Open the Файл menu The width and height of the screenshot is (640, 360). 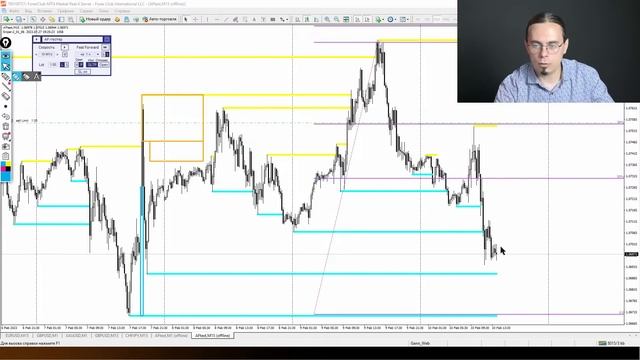(x=14, y=11)
